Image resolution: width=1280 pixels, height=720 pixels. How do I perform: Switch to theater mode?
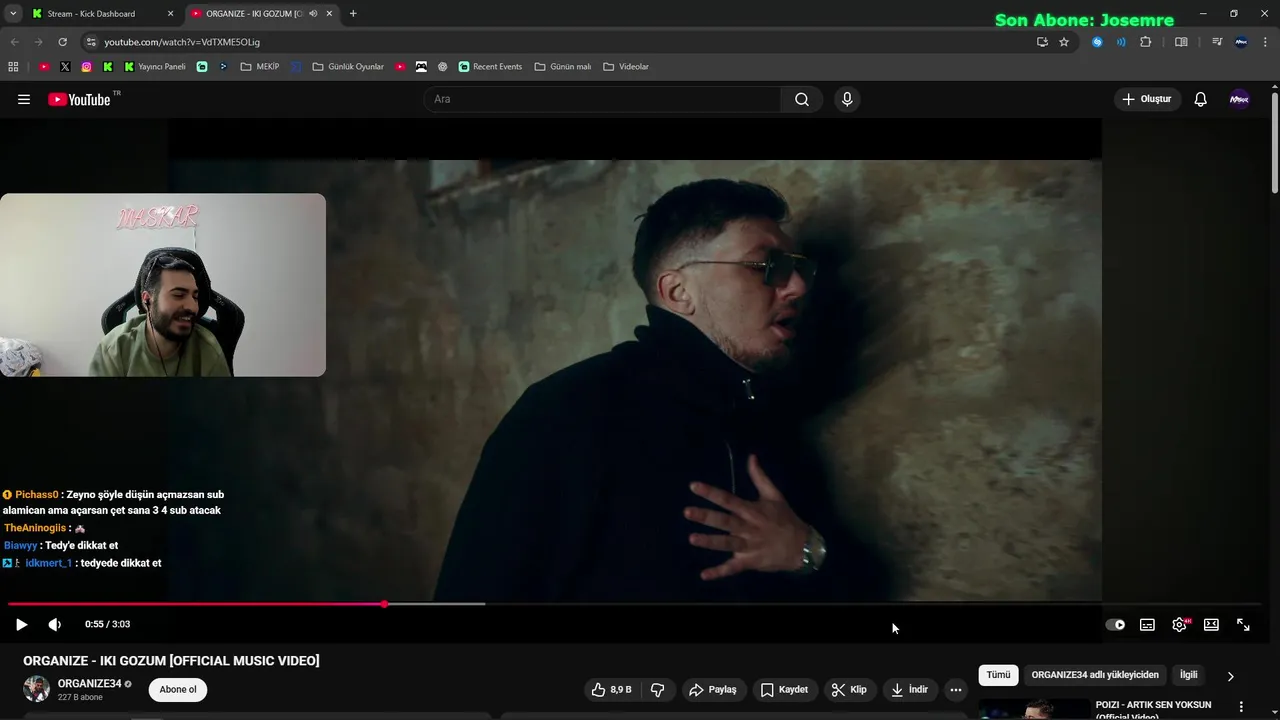(x=1211, y=624)
